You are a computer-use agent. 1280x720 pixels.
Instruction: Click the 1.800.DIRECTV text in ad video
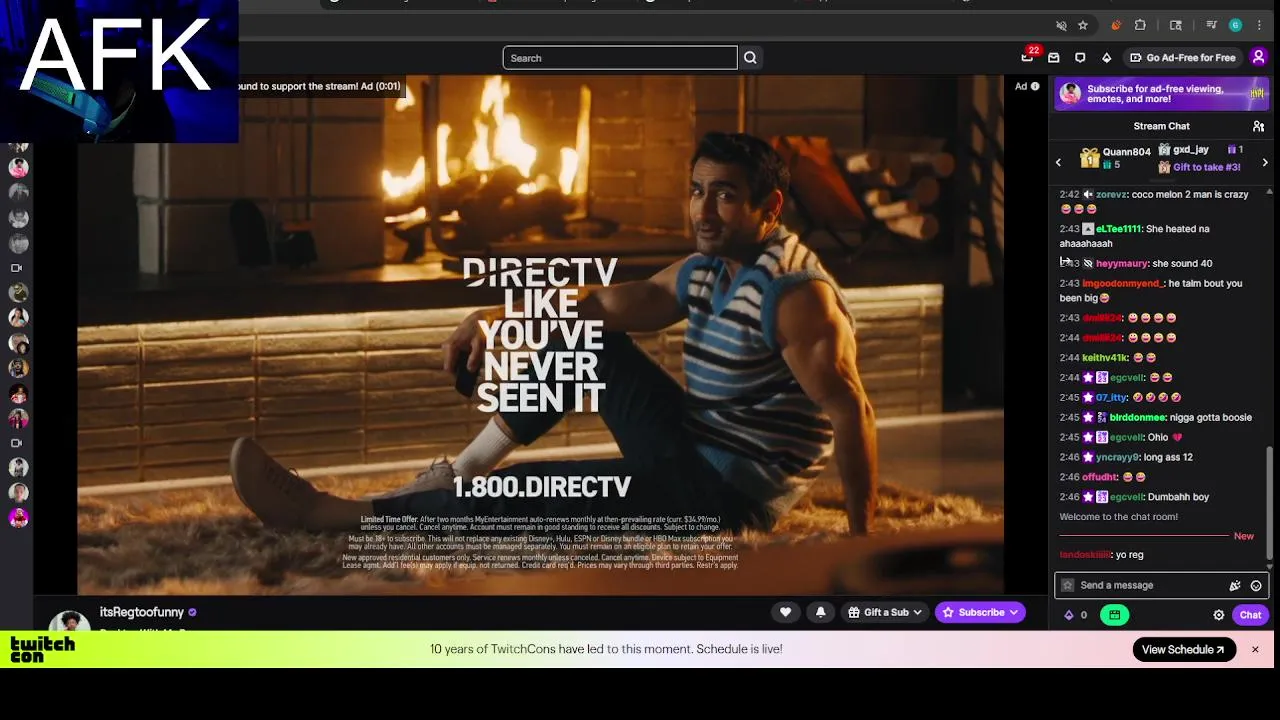541,487
